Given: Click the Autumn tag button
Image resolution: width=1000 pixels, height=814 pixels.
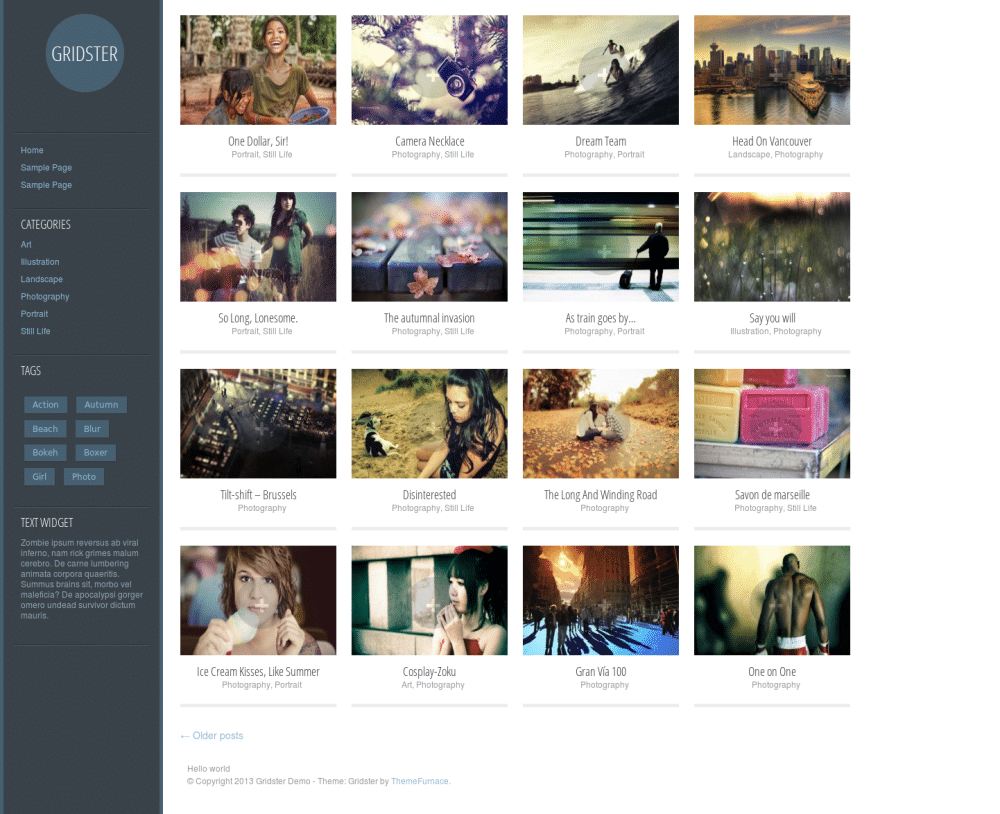Looking at the screenshot, I should [101, 405].
